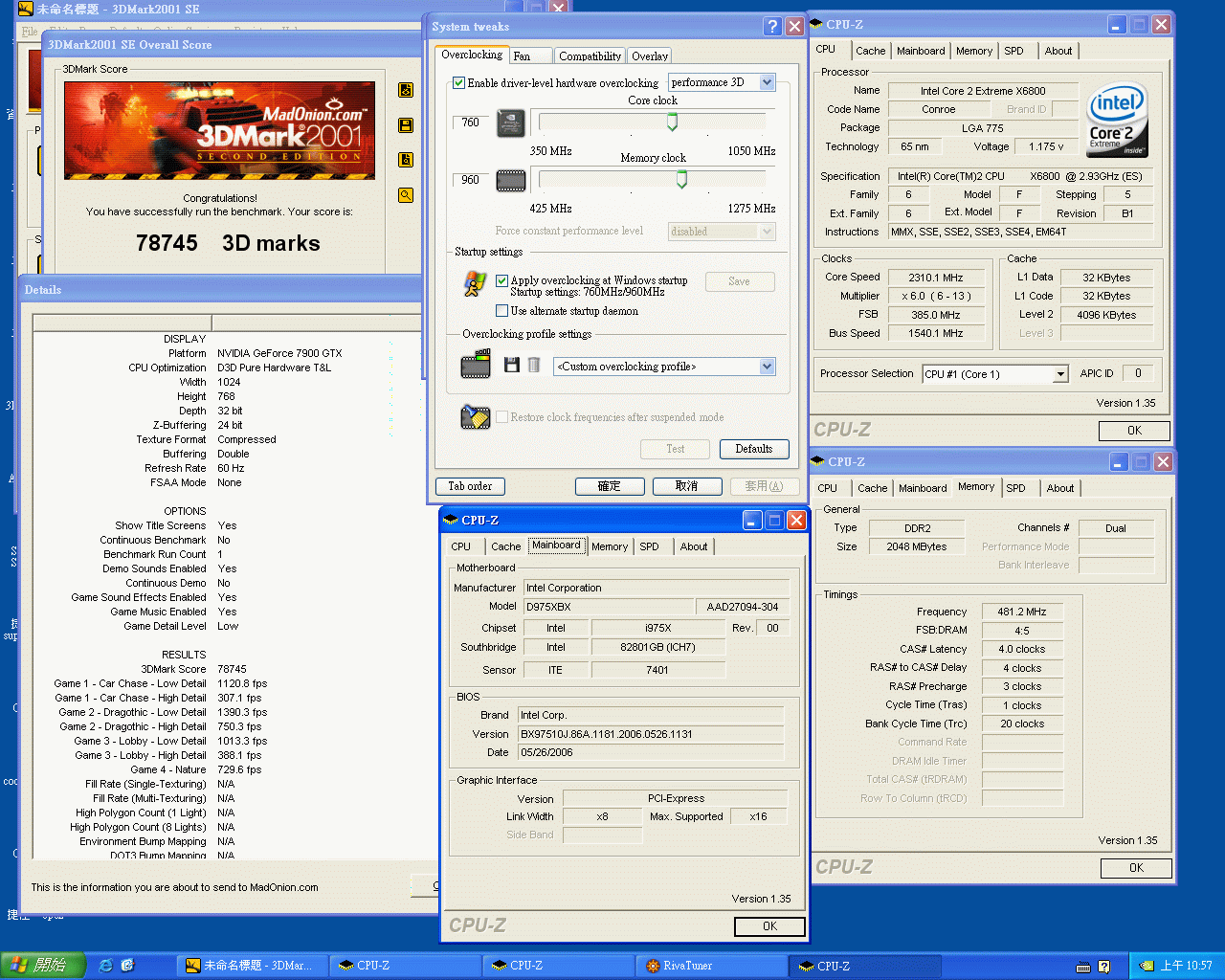Click Game 2 - Dragothic Low Detail row
Viewport: 1225px width, 980px height.
coord(163,712)
